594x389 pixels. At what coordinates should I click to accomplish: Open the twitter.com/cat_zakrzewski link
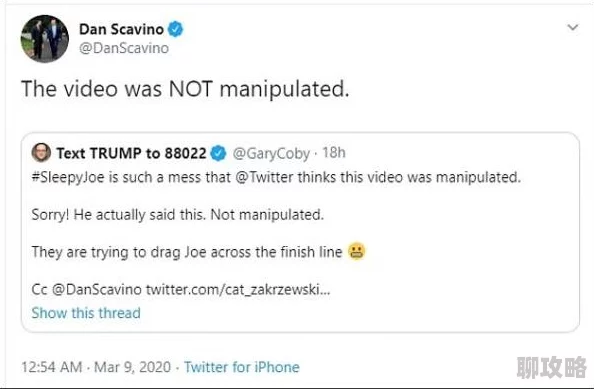tap(238, 290)
